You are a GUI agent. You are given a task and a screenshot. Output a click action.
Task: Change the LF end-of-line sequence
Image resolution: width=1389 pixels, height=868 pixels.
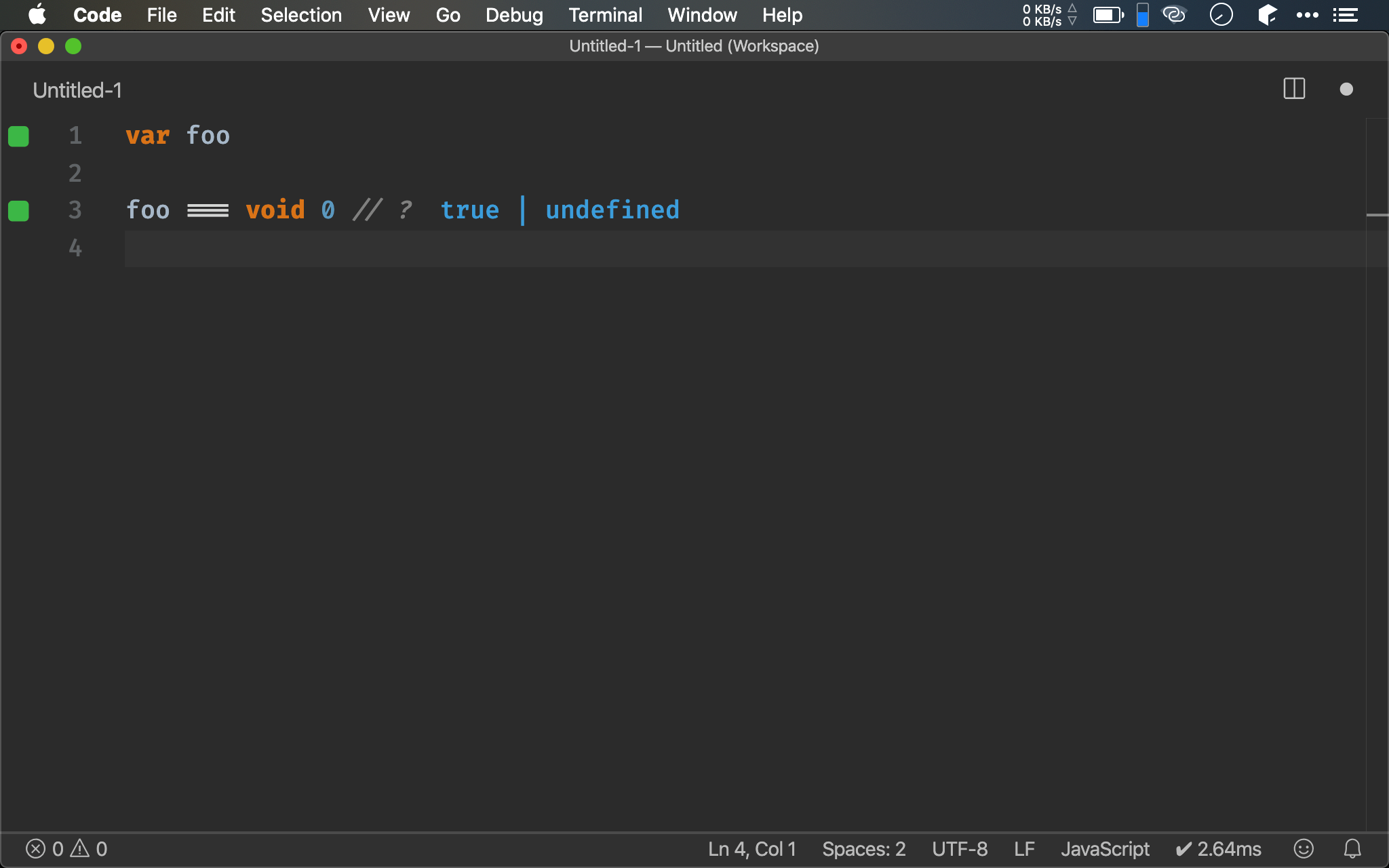1024,848
